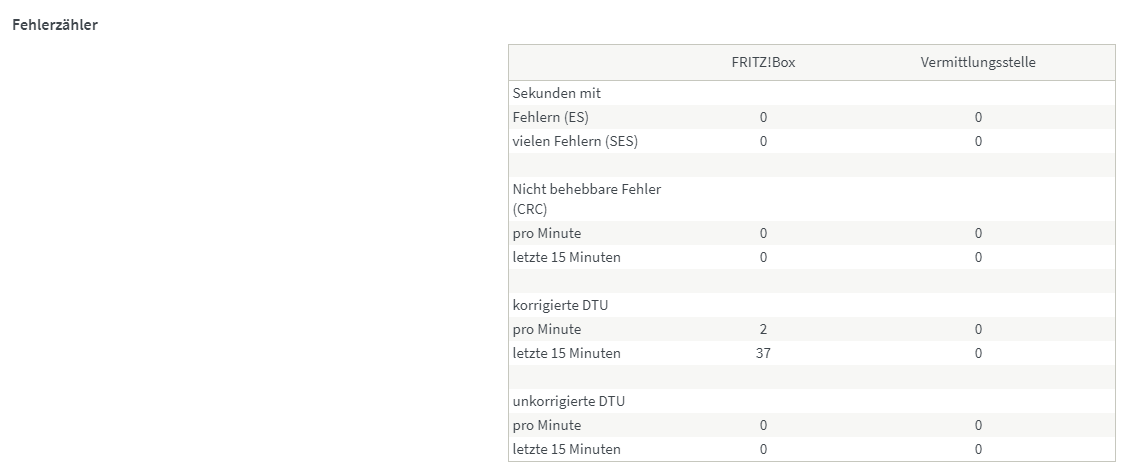Screen dimensions: 1131x468
Task: Click the Fehlern (ES) row label
Action: [550, 118]
